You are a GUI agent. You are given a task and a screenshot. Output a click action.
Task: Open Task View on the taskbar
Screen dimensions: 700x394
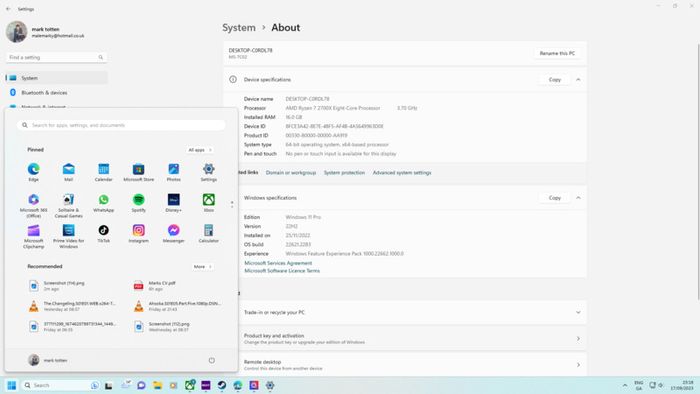coord(108,386)
